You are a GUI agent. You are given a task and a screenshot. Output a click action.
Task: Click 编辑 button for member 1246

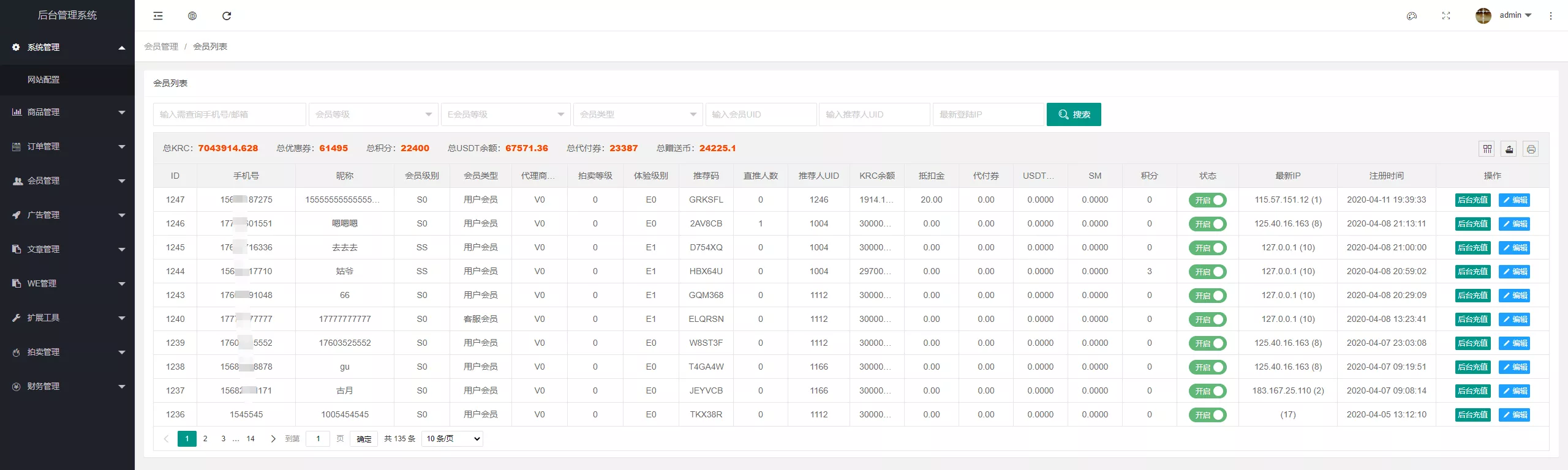[1514, 224]
